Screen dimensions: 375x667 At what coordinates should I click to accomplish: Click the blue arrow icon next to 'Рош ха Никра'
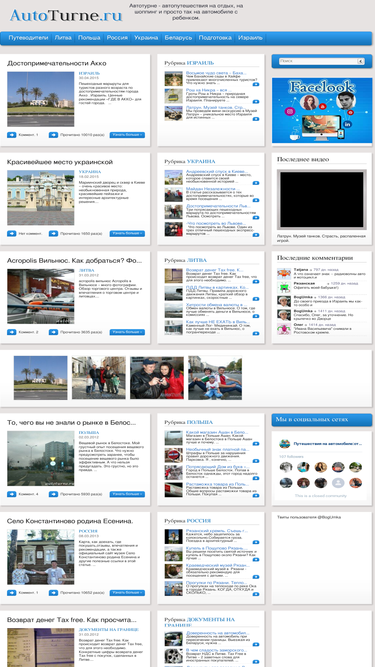point(256,102)
